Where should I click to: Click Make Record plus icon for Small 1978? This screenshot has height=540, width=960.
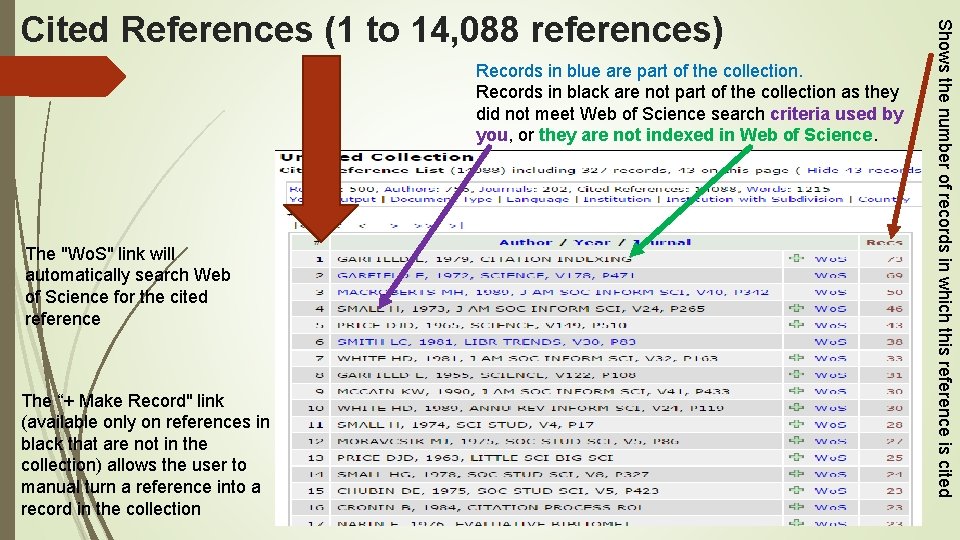point(797,473)
